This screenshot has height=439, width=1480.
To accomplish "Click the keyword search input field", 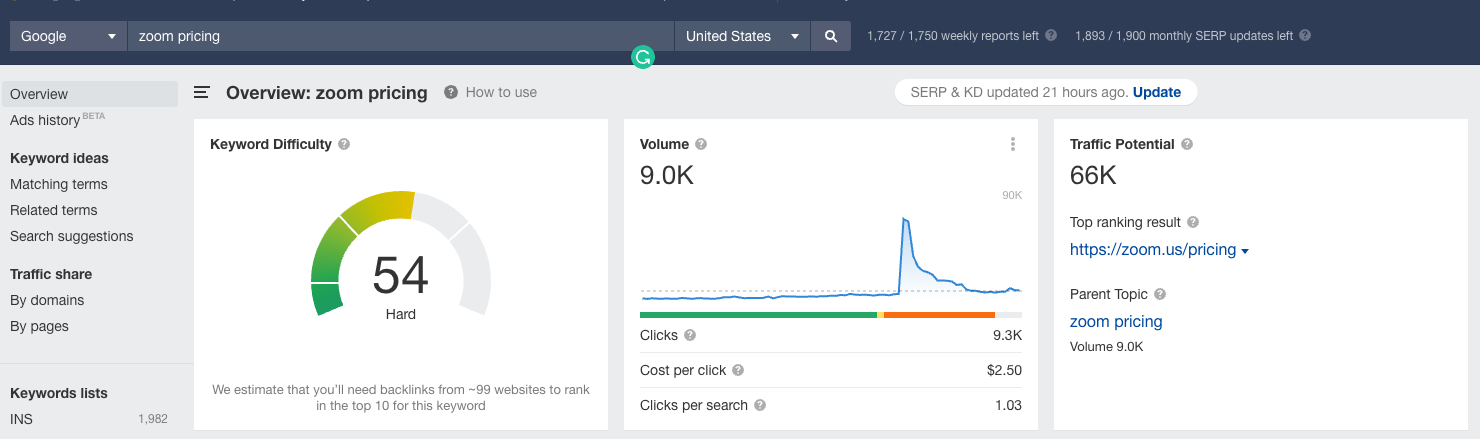I will 401,36.
